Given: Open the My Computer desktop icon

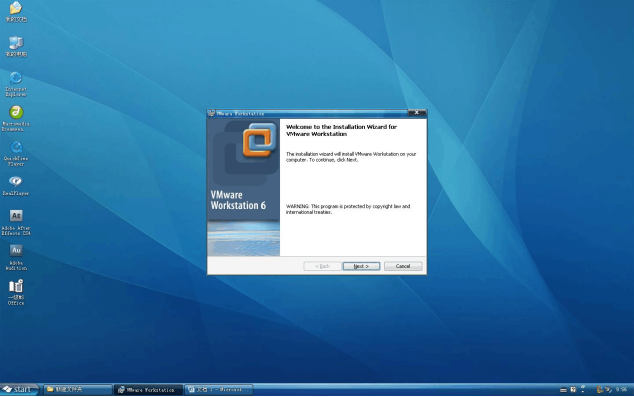Looking at the screenshot, I should click(x=16, y=46).
